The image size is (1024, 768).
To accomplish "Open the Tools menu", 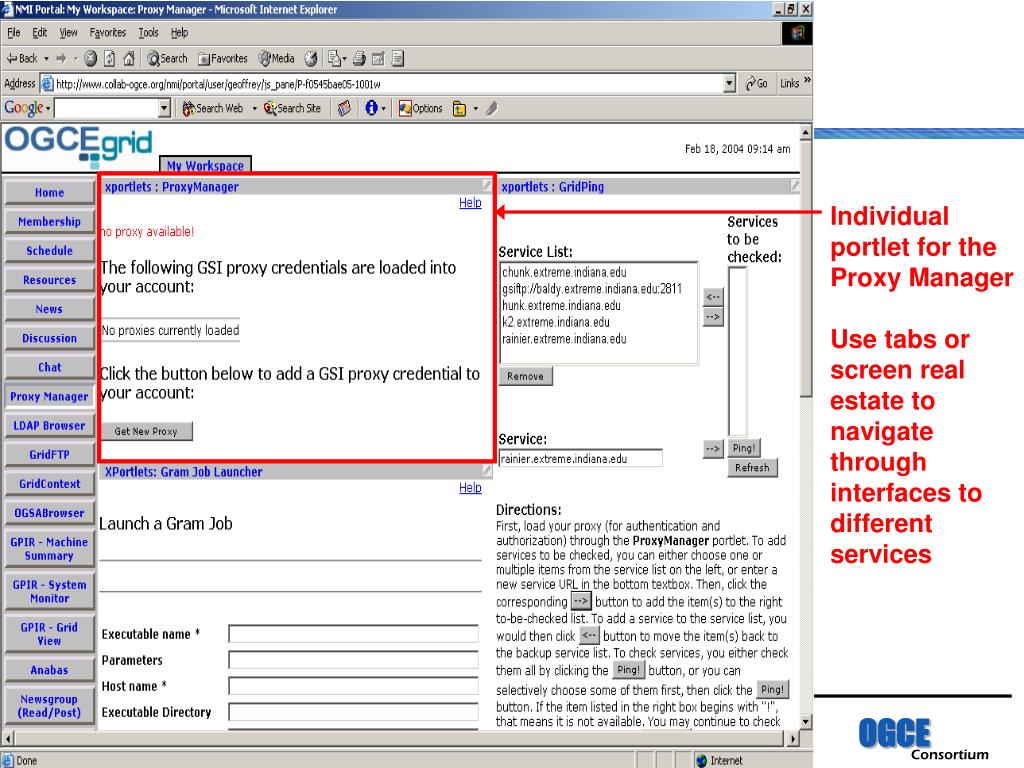I will click(x=148, y=33).
